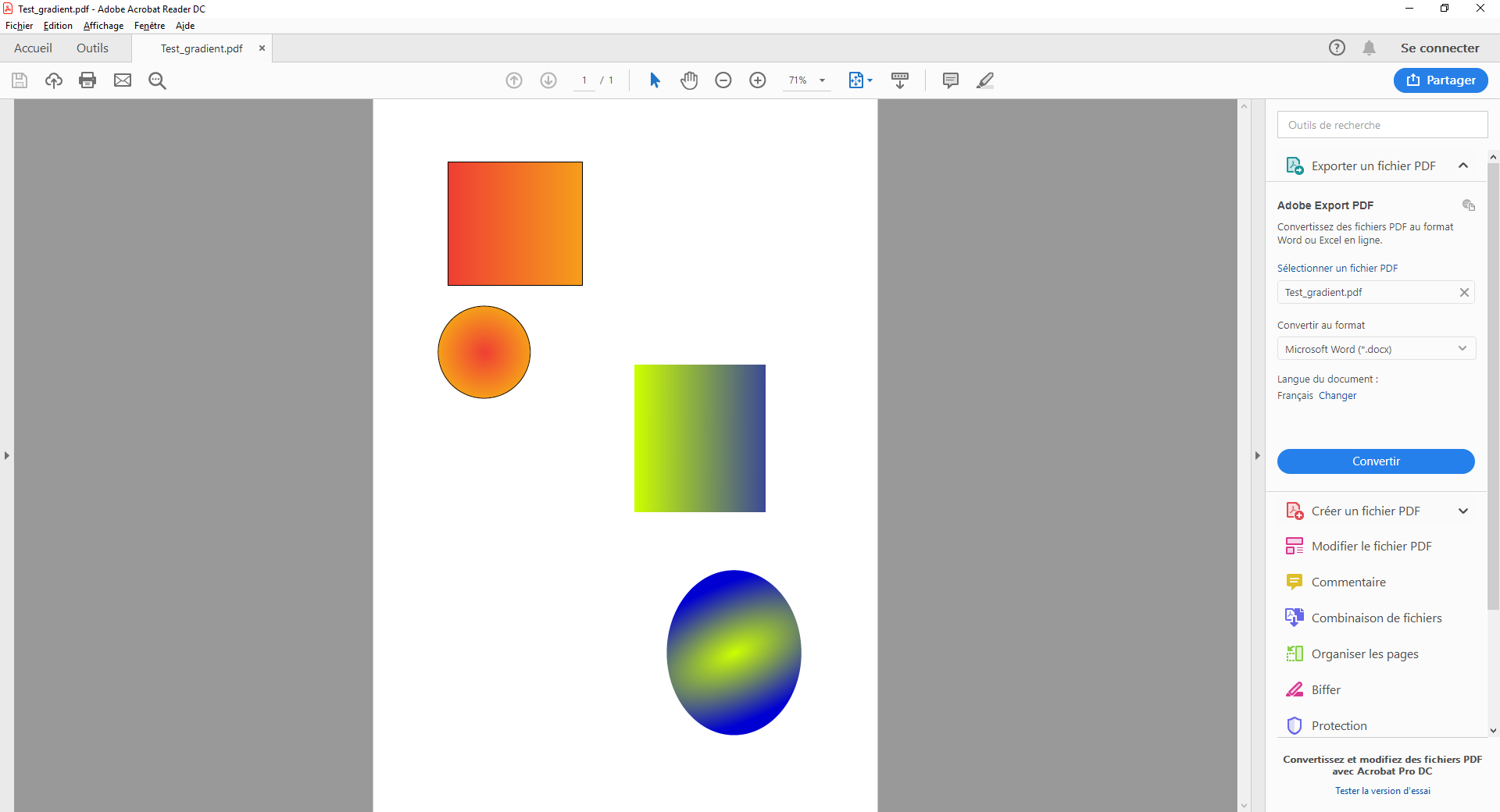Screen dimensions: 1500x812
Task: Select the Hand pan tool
Action: (688, 80)
